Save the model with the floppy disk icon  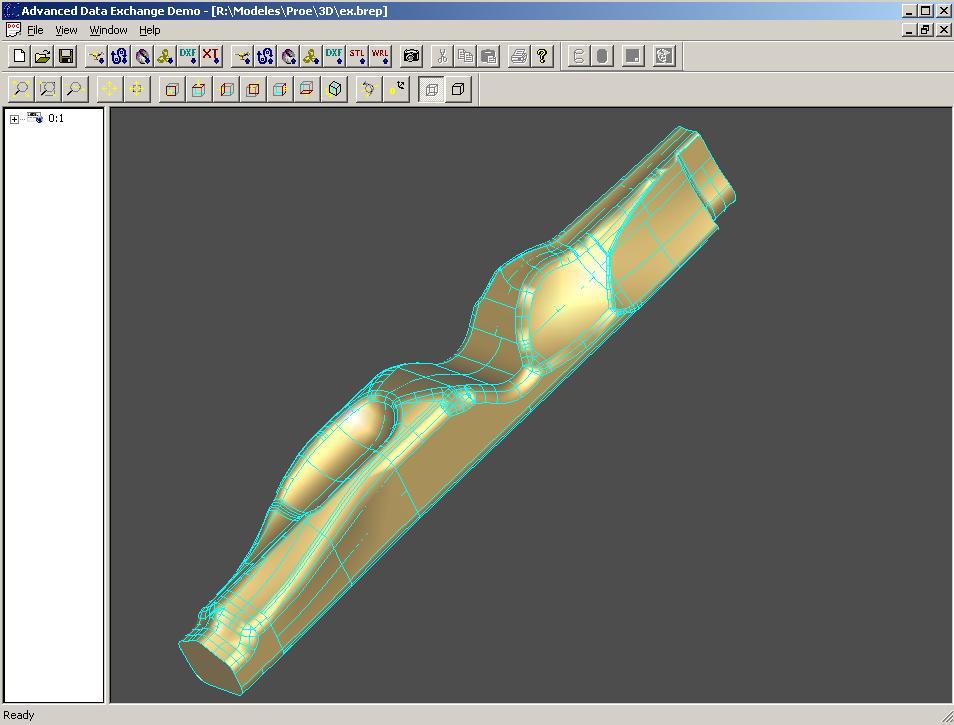click(x=66, y=56)
